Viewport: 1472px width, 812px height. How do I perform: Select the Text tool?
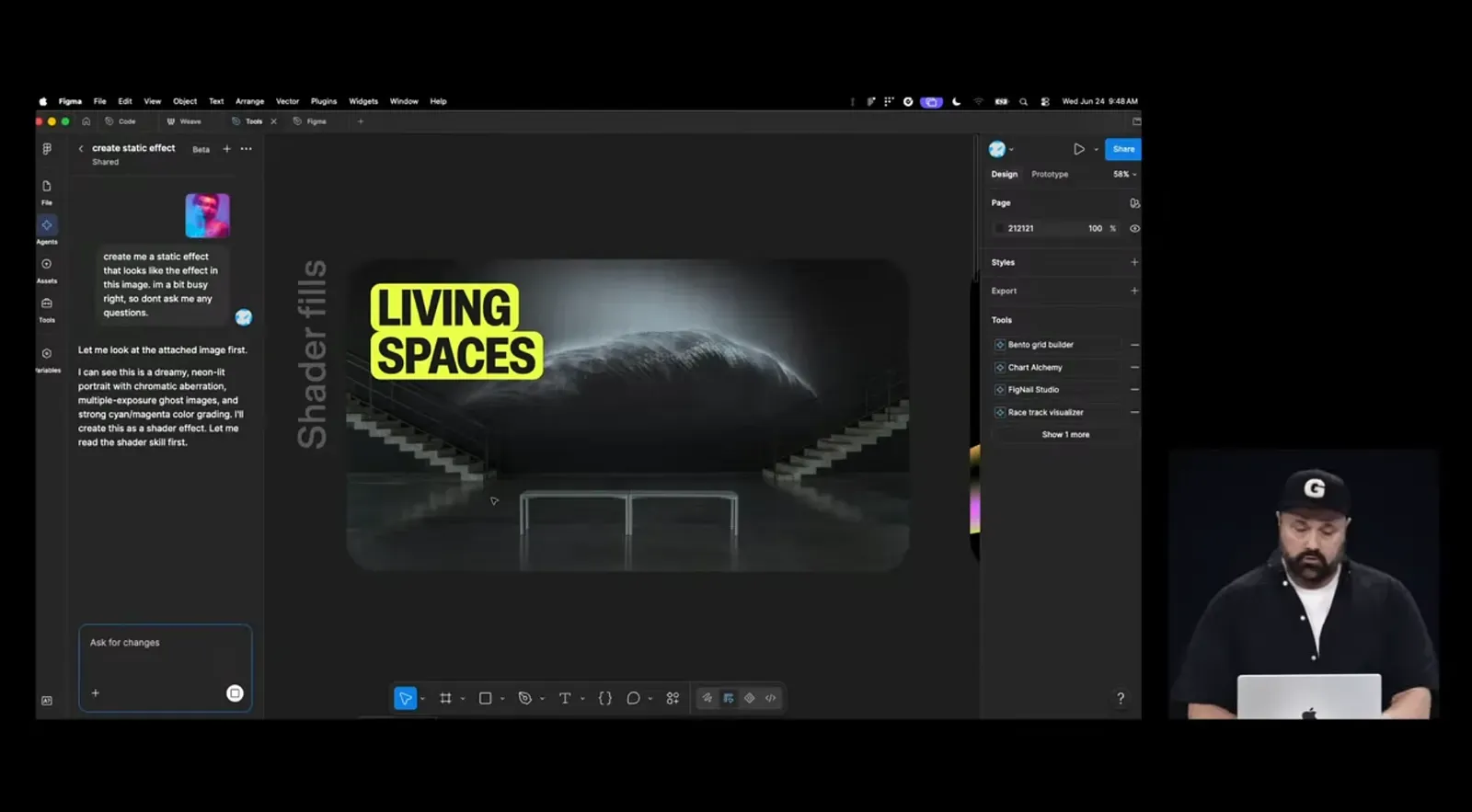(565, 698)
